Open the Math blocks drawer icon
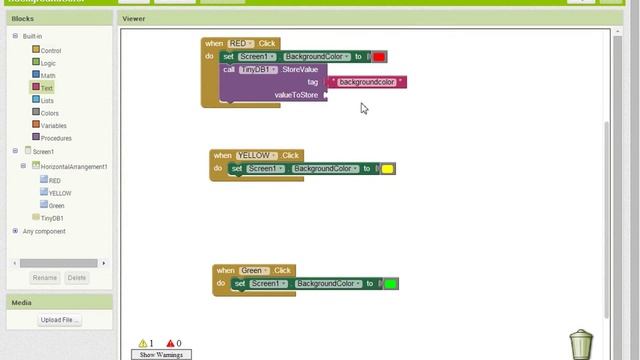640x360 pixels. [x=36, y=74]
